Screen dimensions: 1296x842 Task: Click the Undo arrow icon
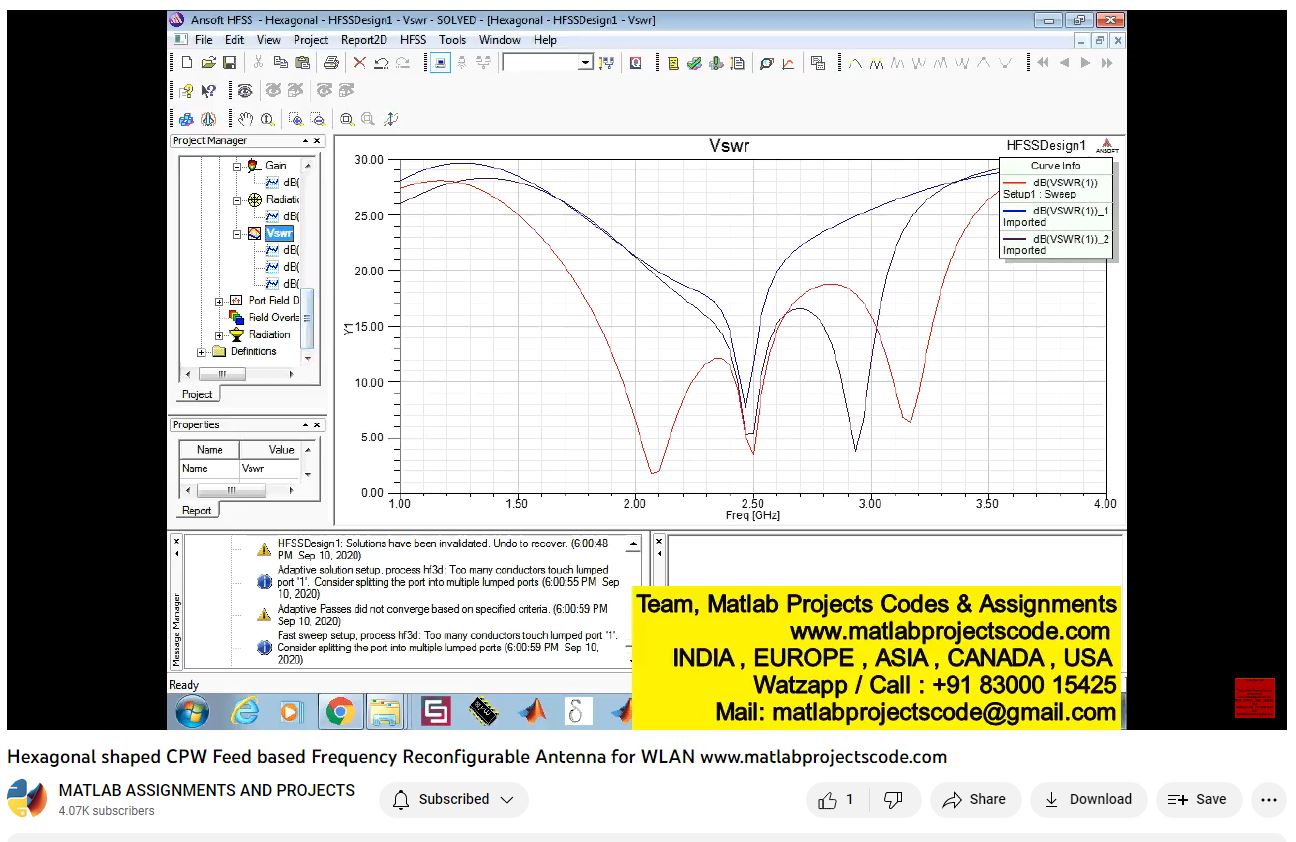pos(381,63)
